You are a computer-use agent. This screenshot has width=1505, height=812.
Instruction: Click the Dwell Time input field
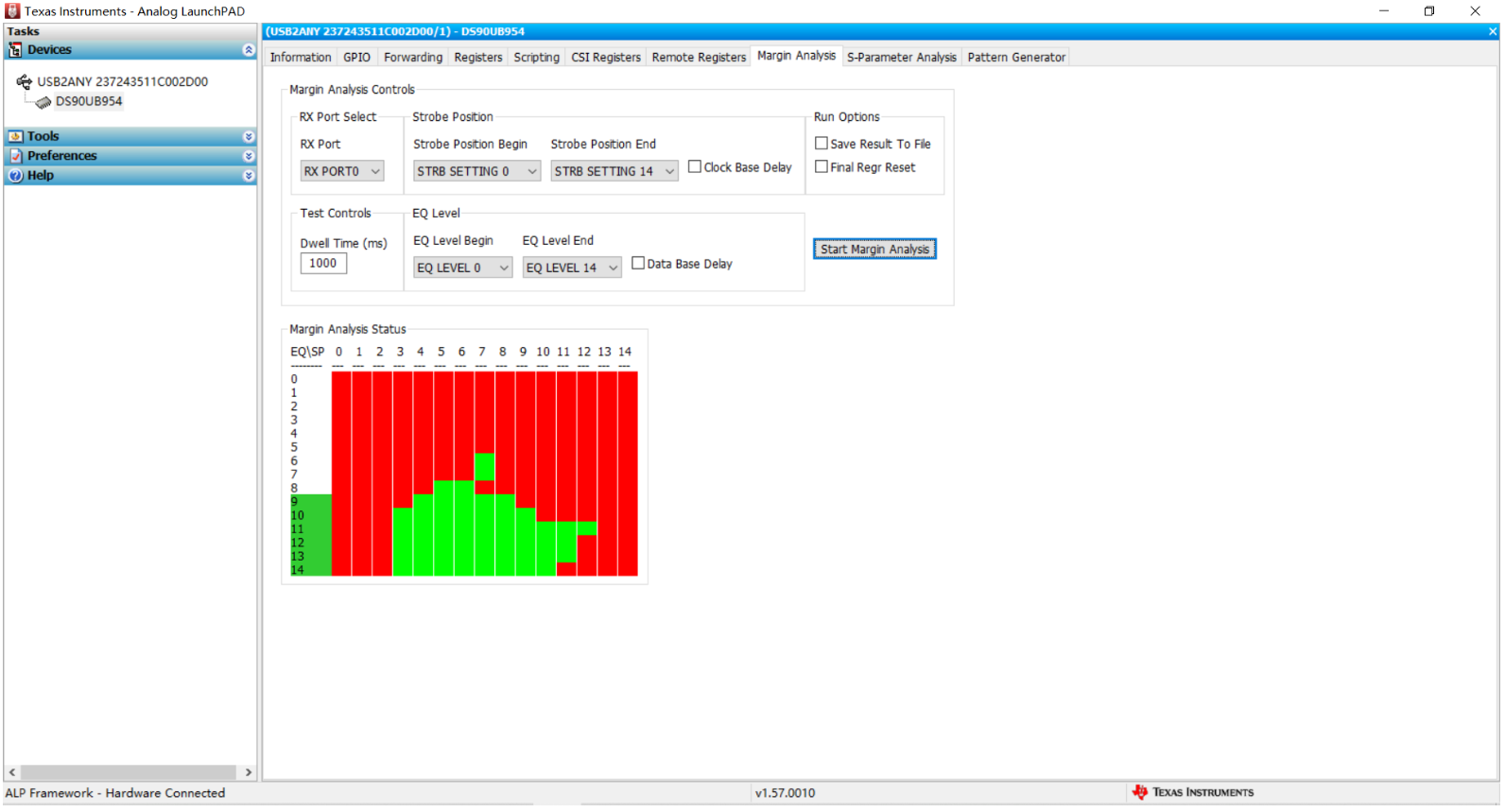tap(323, 264)
